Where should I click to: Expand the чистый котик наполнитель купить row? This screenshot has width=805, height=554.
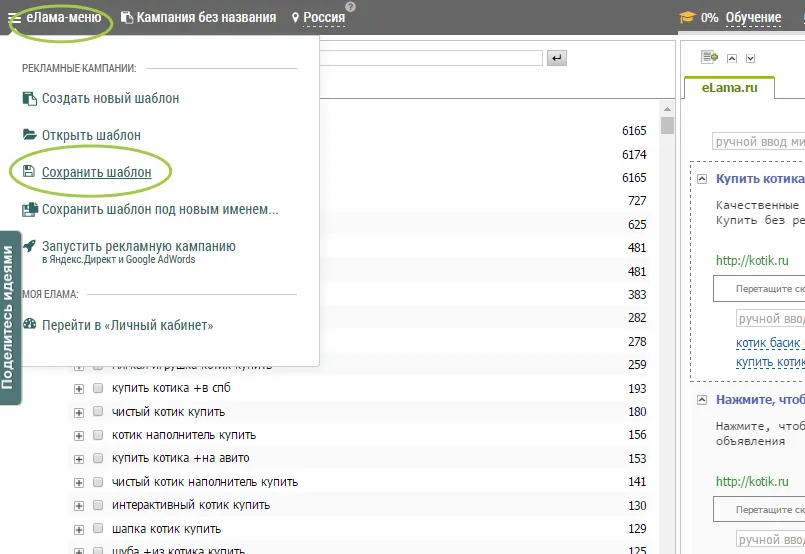tap(79, 482)
